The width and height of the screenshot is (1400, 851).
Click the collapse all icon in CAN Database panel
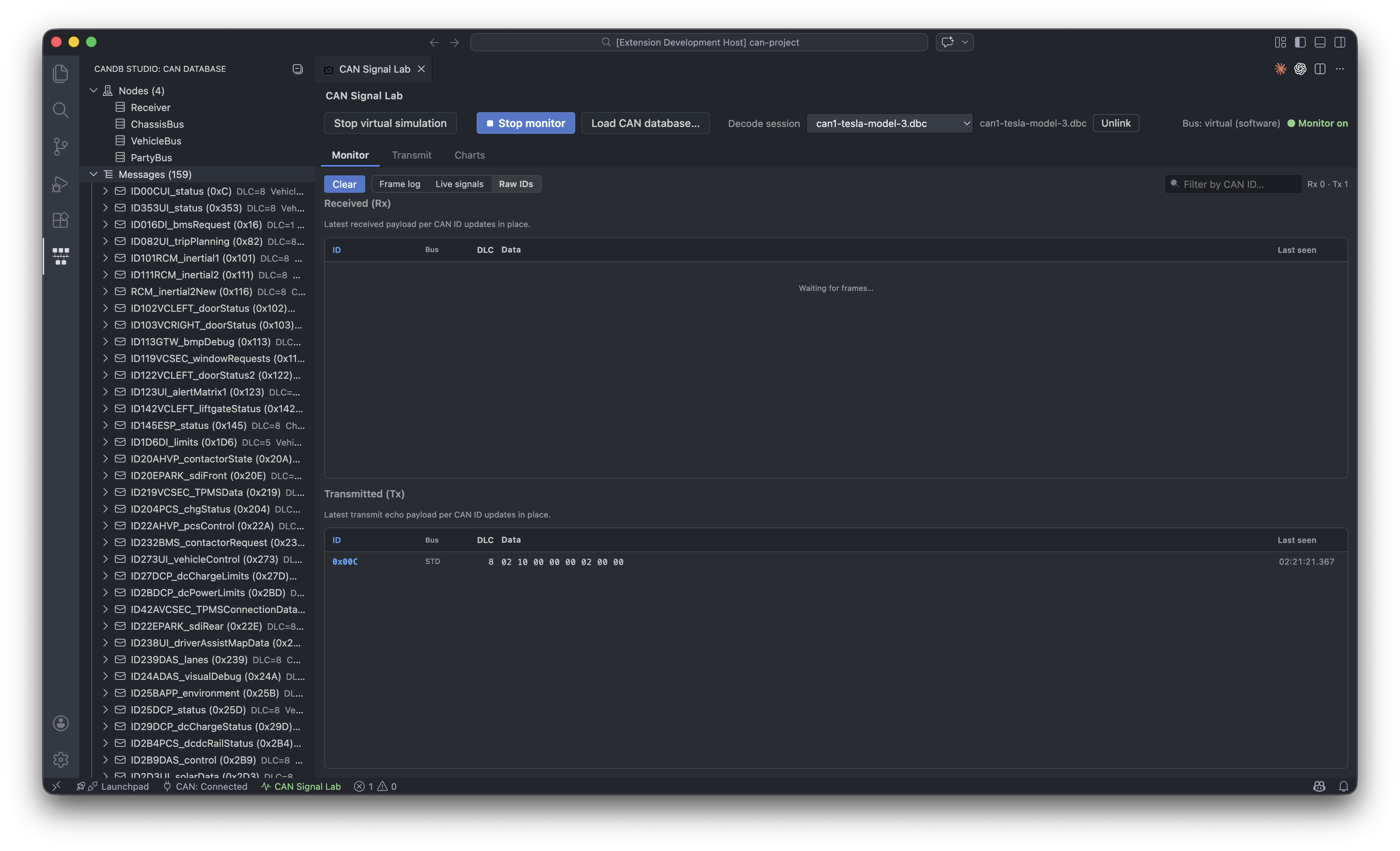tap(297, 69)
